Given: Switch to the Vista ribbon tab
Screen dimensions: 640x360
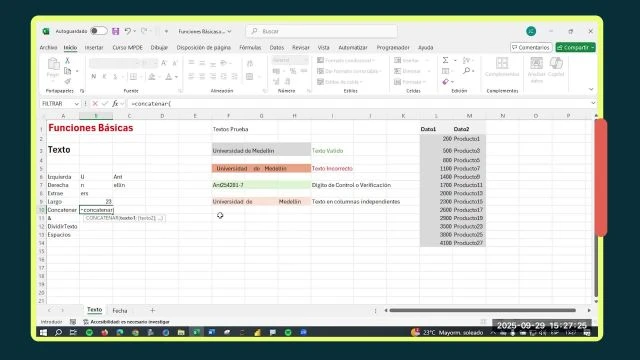Looking at the screenshot, I should click(323, 48).
